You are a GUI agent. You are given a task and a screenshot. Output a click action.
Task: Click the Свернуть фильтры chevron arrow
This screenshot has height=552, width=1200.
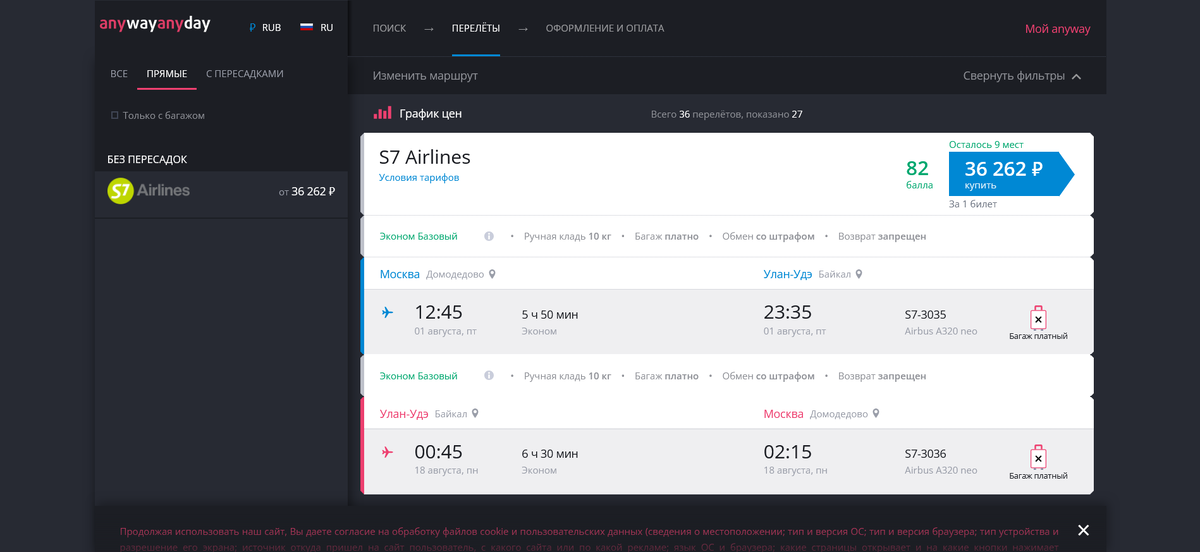(1076, 77)
